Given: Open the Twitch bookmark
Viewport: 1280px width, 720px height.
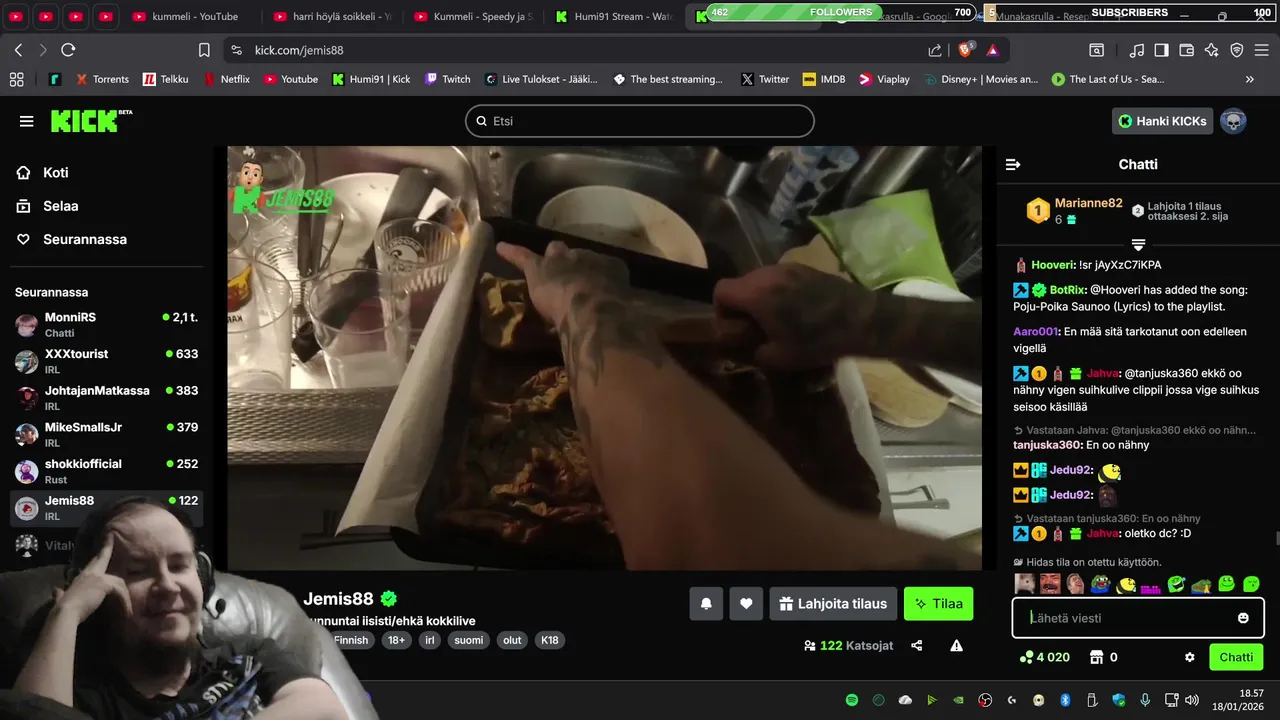Looking at the screenshot, I should (x=447, y=79).
